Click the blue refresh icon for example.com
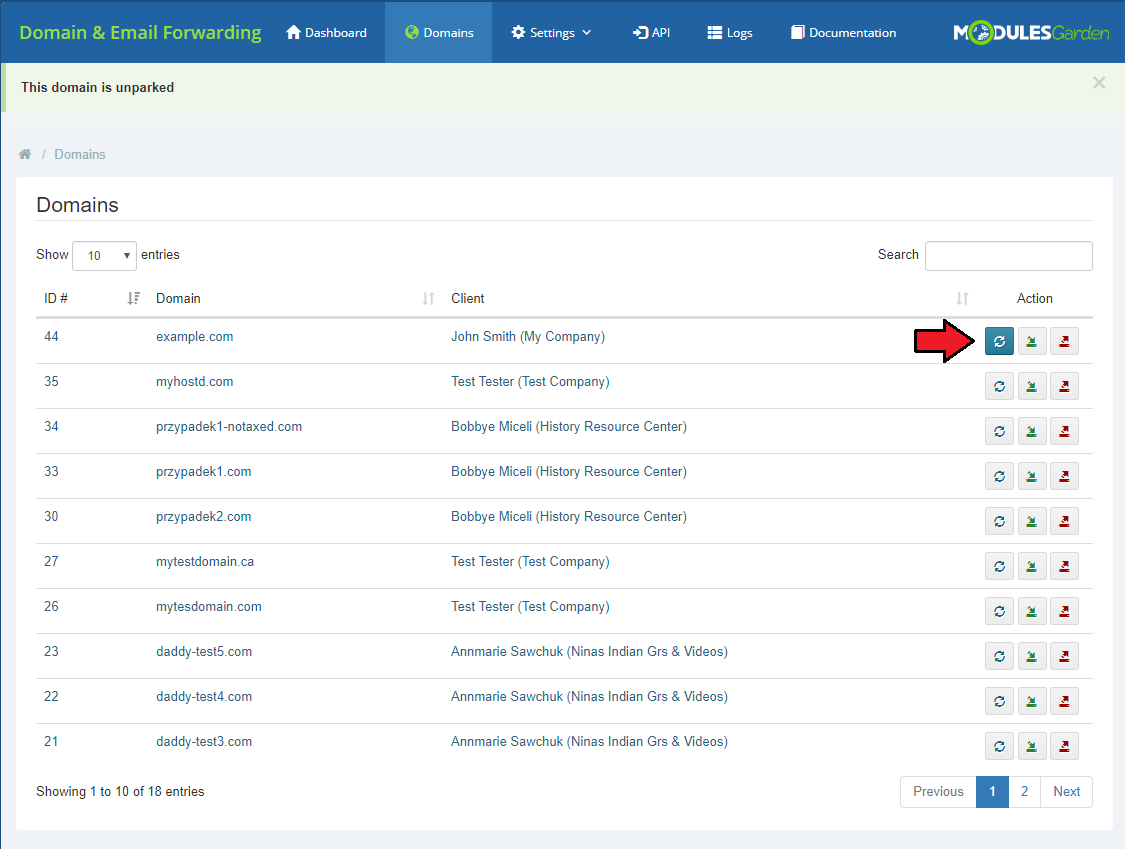The height and width of the screenshot is (849, 1125). [999, 341]
